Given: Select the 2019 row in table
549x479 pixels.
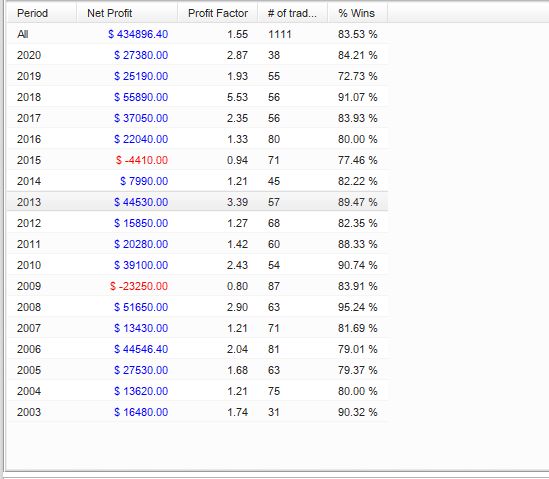Looking at the screenshot, I should point(197,76).
